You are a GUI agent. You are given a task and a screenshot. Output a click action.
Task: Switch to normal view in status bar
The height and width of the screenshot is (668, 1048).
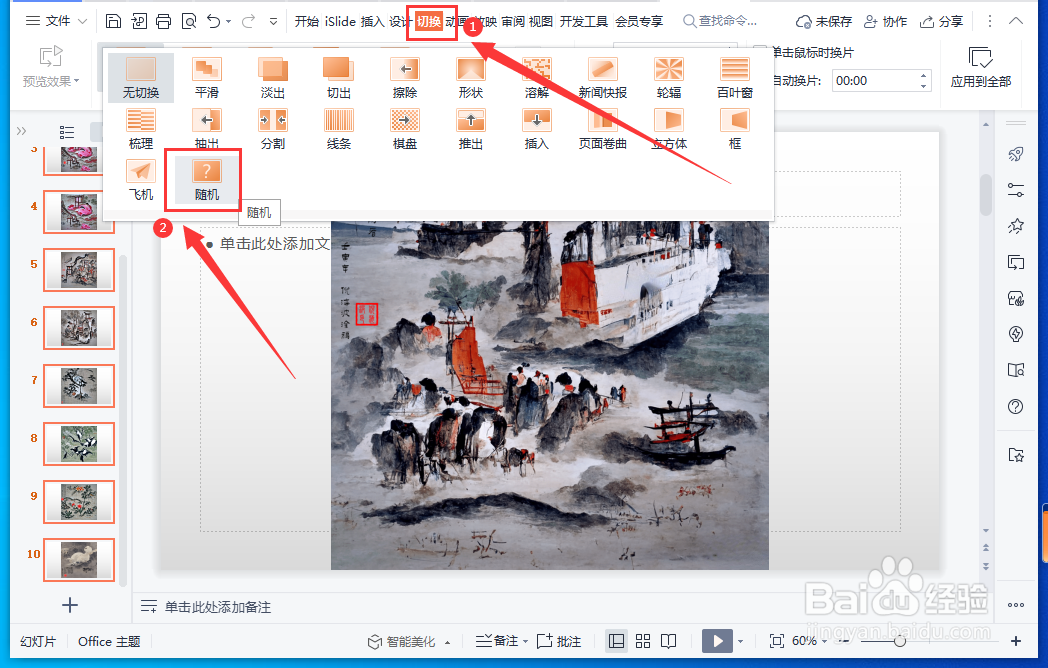click(616, 641)
